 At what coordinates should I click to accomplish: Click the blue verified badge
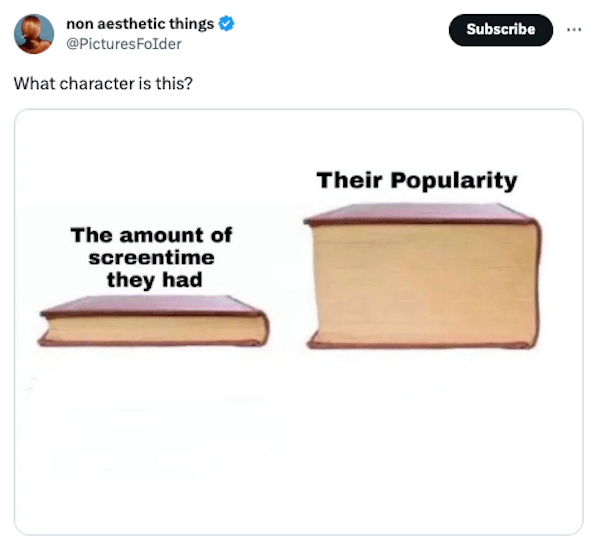coord(226,24)
